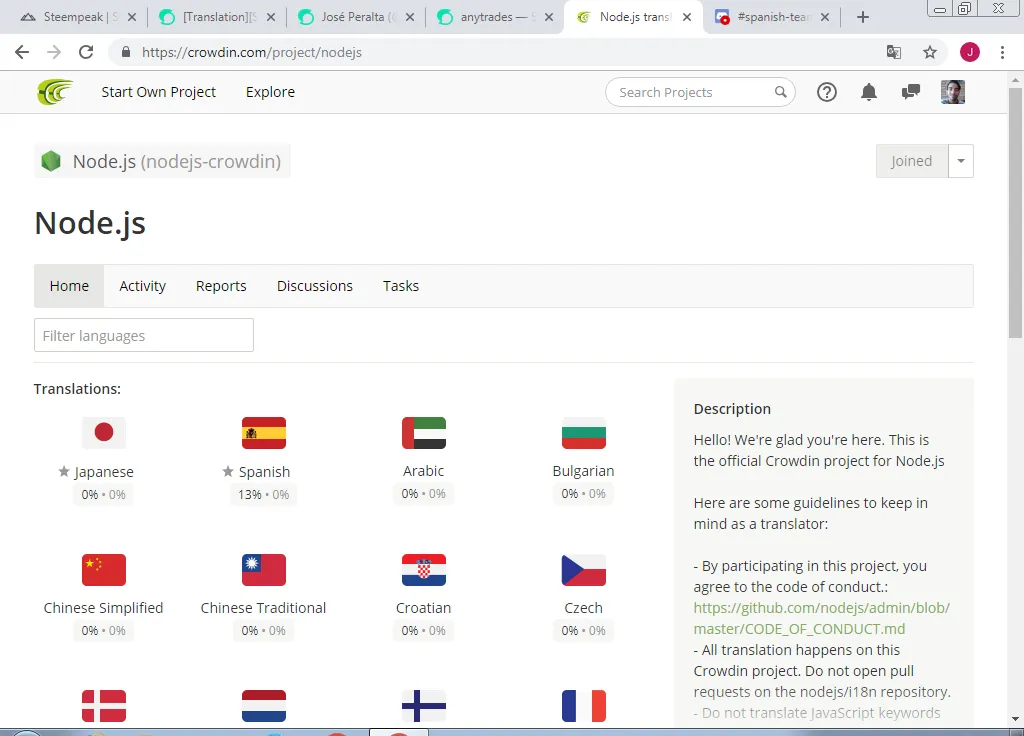Select the Chinese Traditional flag
1024x736 pixels.
click(264, 569)
